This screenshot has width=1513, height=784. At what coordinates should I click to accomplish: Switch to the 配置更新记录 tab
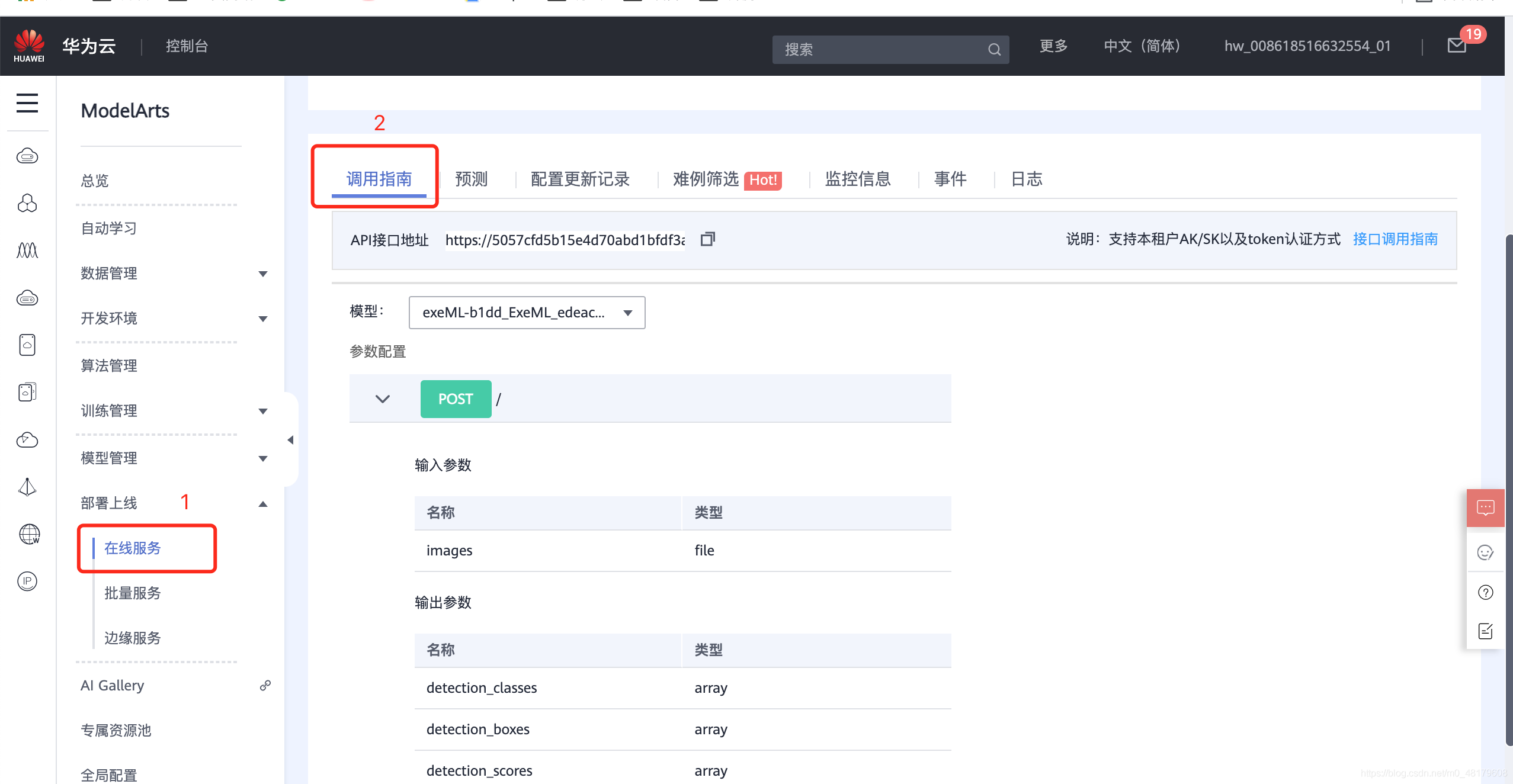click(580, 179)
